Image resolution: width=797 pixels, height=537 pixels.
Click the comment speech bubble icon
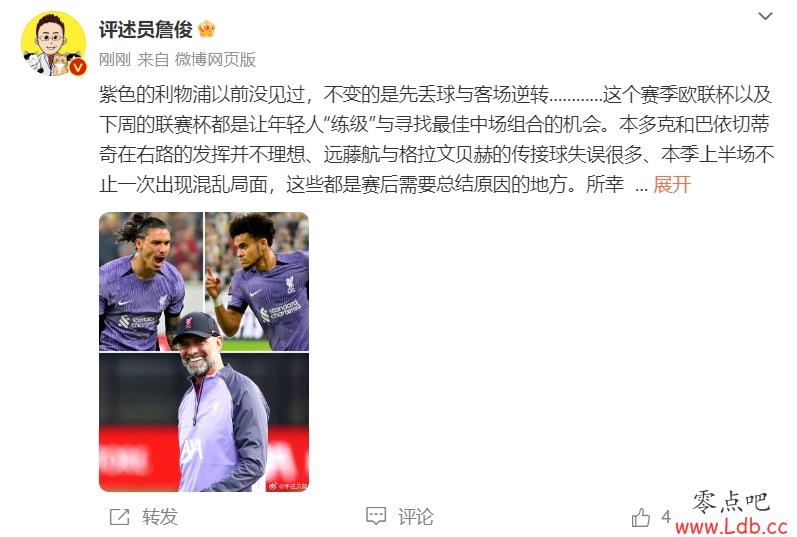tap(376, 516)
